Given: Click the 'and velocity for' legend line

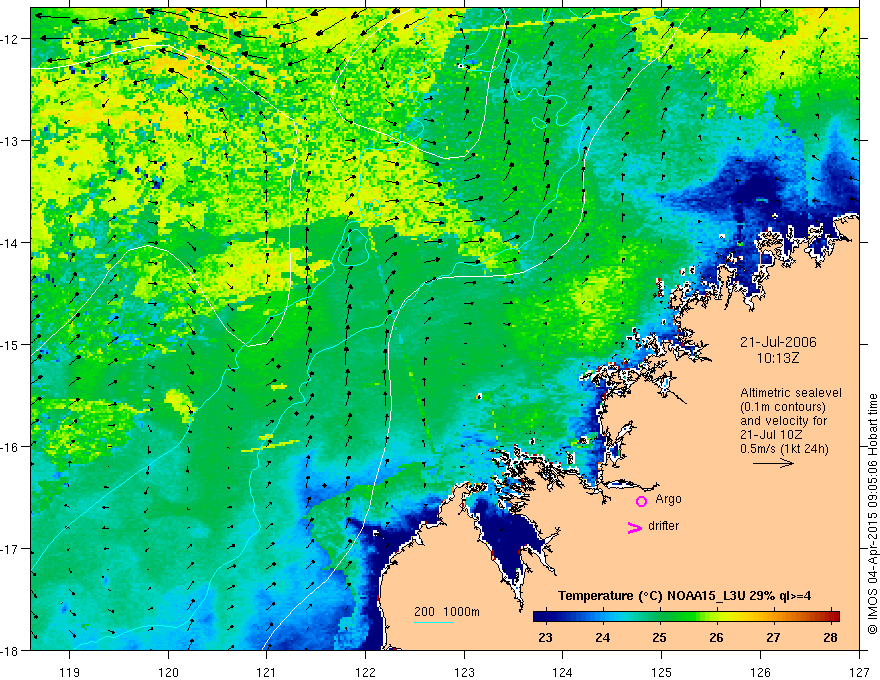Looking at the screenshot, I should pyautogui.click(x=783, y=421).
